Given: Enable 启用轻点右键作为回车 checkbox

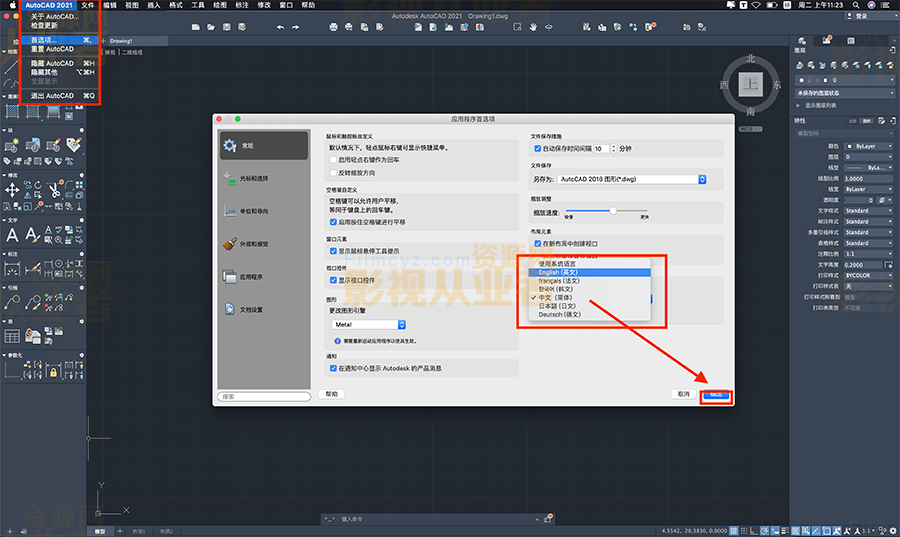Looking at the screenshot, I should pos(333,159).
